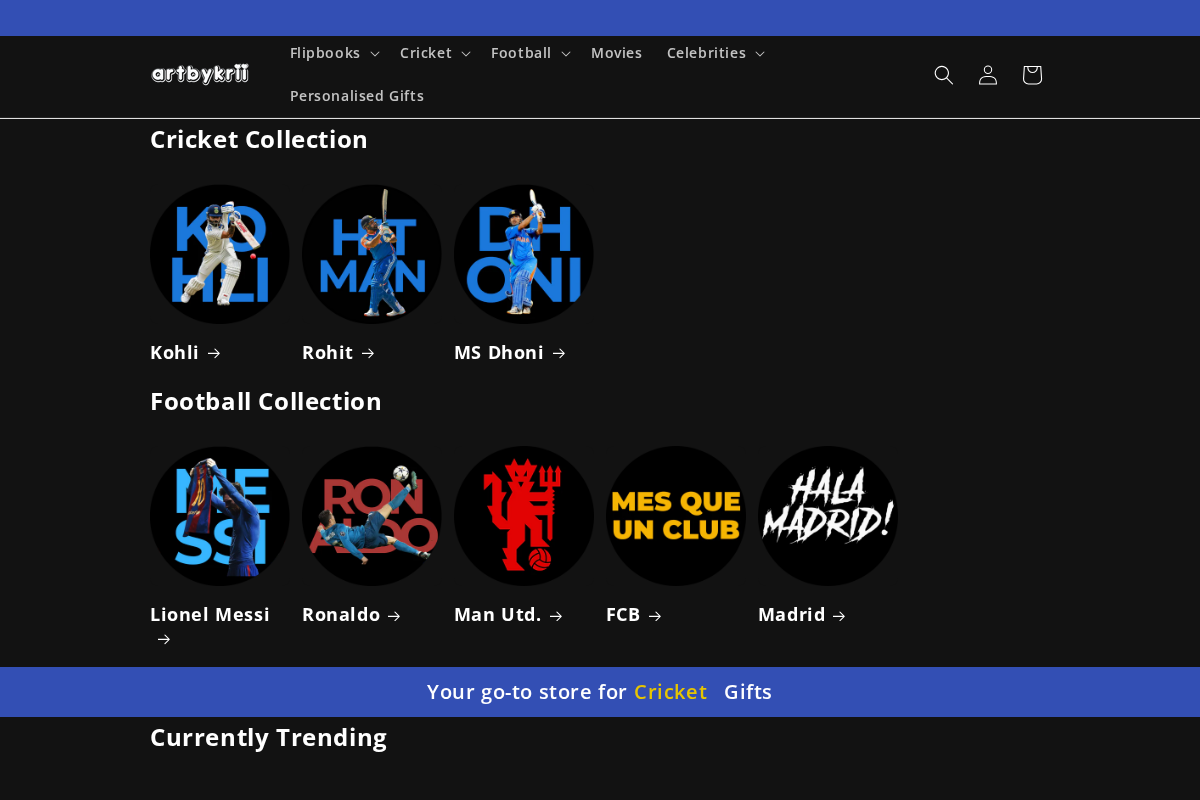Select the RONALDO bicycle-kick badge

[371, 516]
